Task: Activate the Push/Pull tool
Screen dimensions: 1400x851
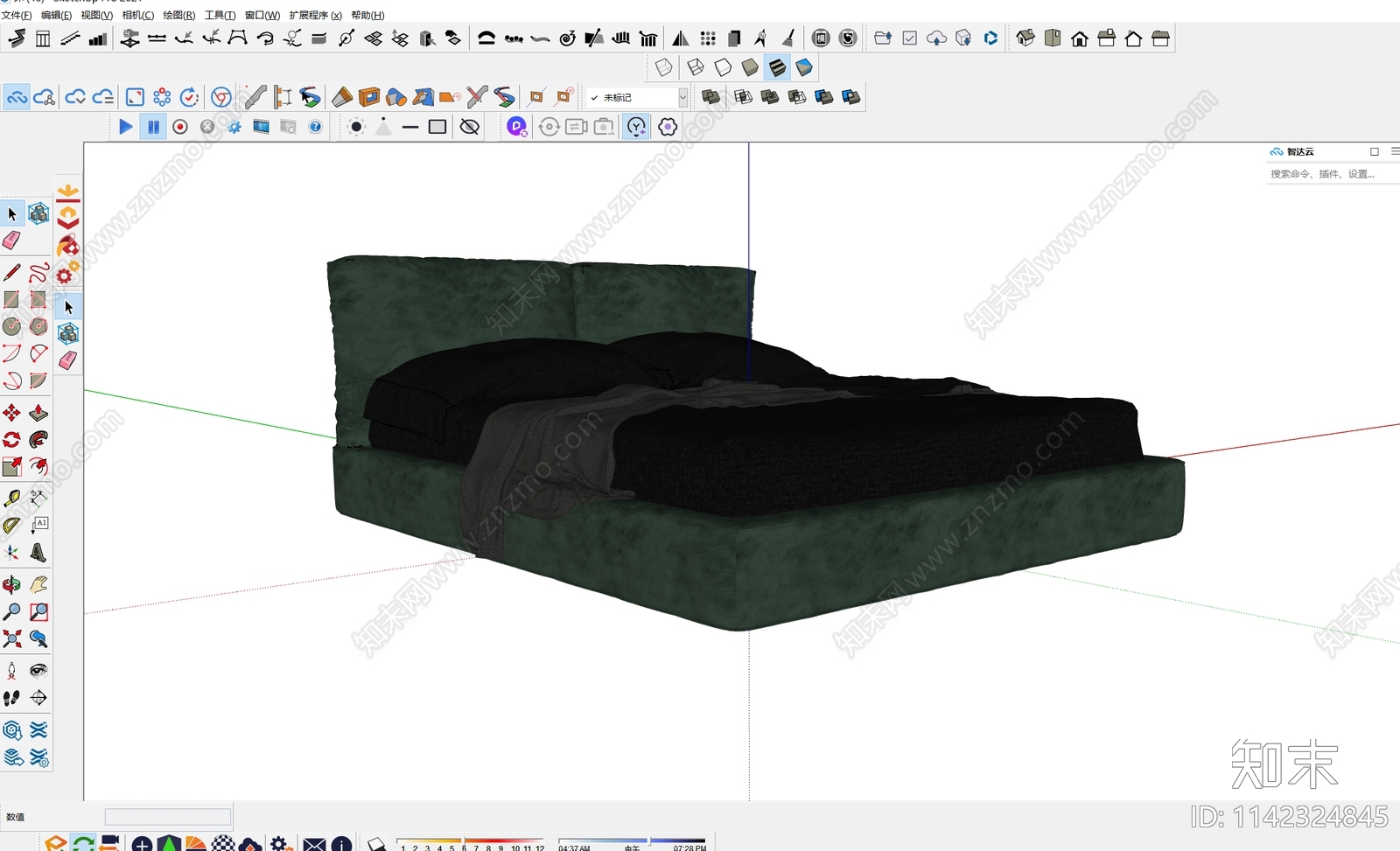Action: (x=38, y=413)
